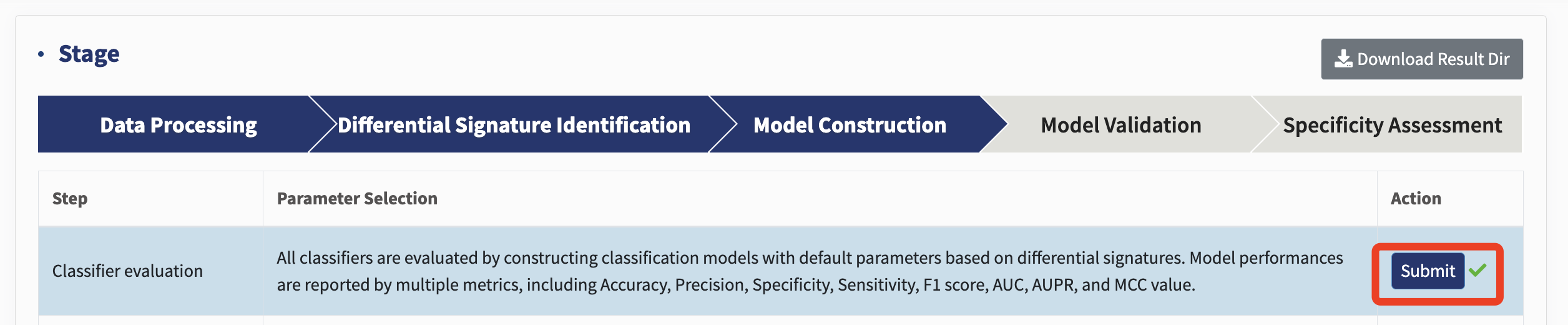Image resolution: width=1568 pixels, height=325 pixels.
Task: Click the Action column header
Action: coord(1416,199)
